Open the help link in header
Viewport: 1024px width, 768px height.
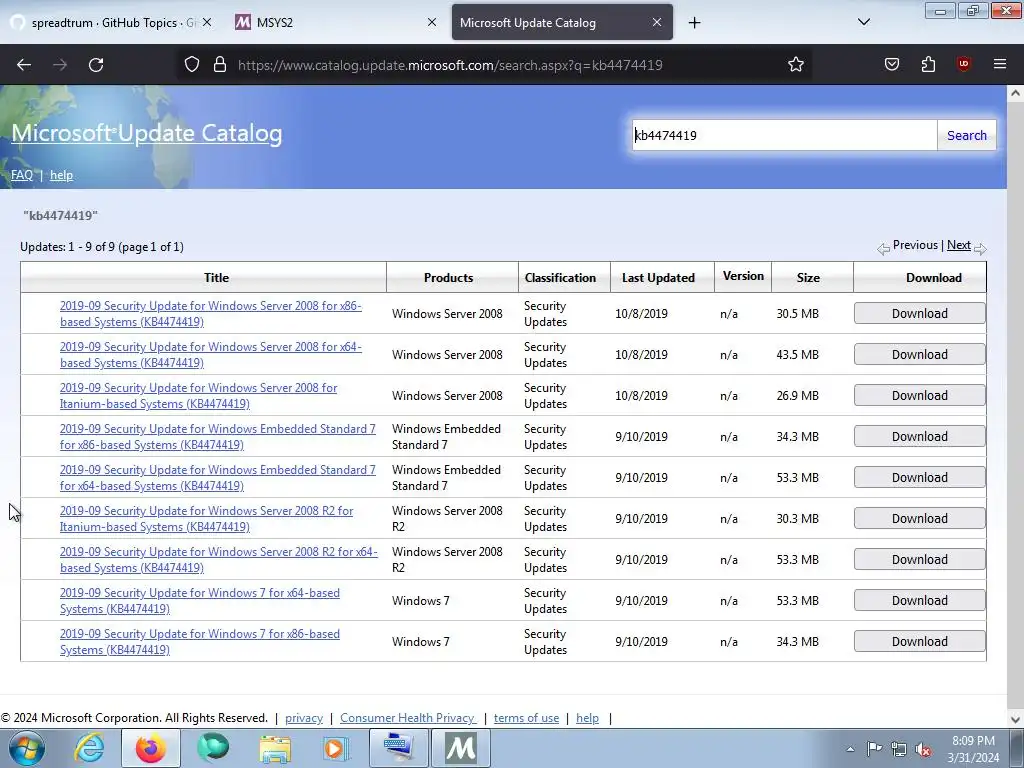pos(61,175)
